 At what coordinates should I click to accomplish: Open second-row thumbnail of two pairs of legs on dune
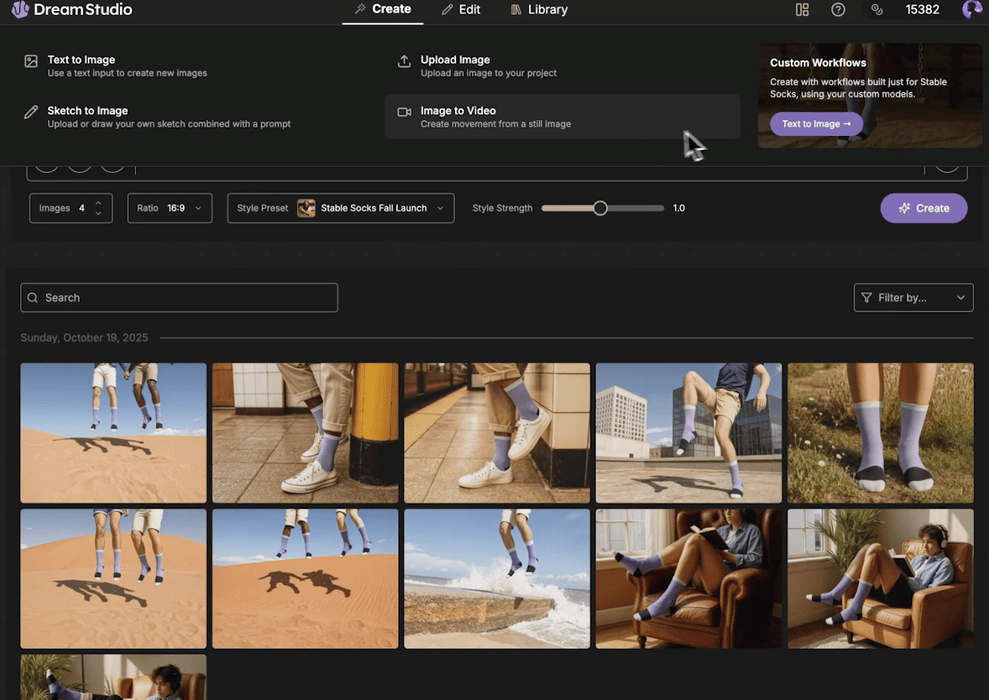[x=114, y=579]
